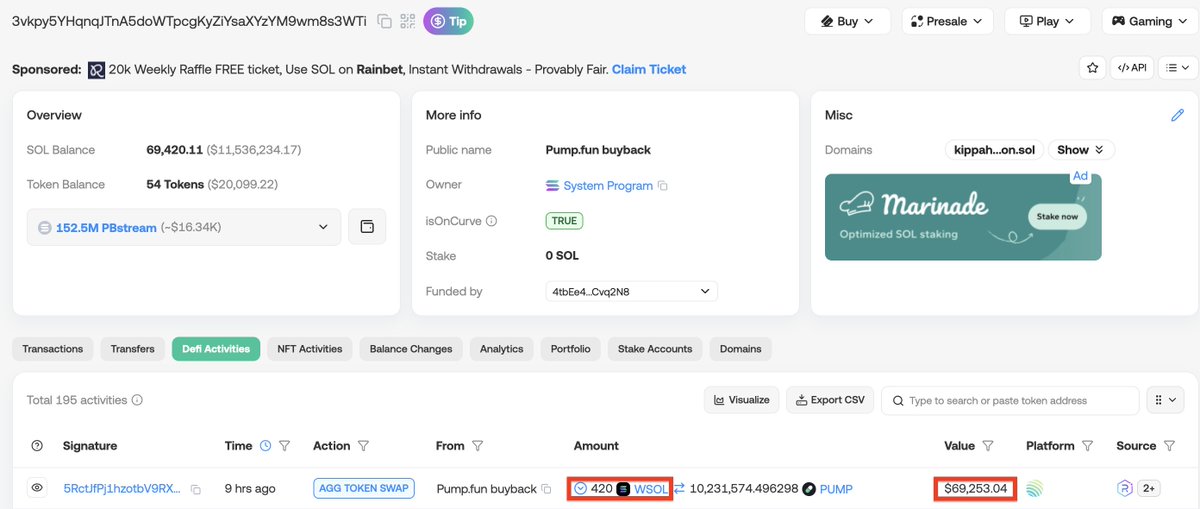Viewport: 1200px width, 509px height.
Task: Select the Defi Activities tab
Action: tap(216, 349)
